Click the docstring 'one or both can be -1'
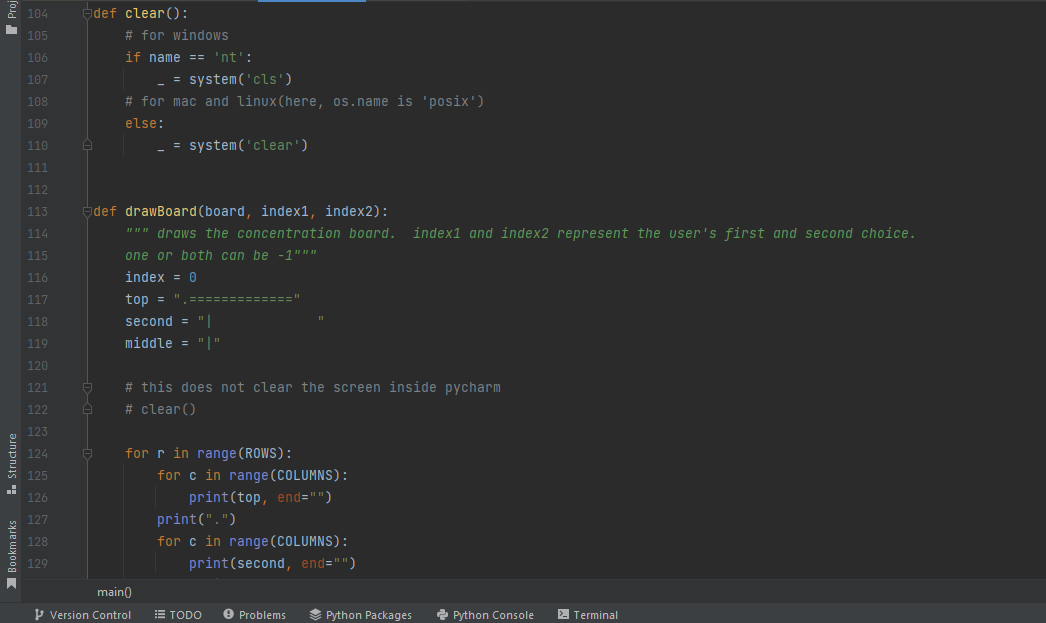The height and width of the screenshot is (623, 1046). (221, 255)
